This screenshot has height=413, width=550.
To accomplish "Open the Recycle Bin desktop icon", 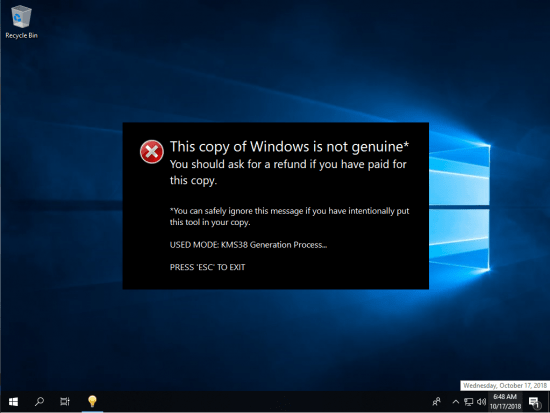I will coord(21,22).
